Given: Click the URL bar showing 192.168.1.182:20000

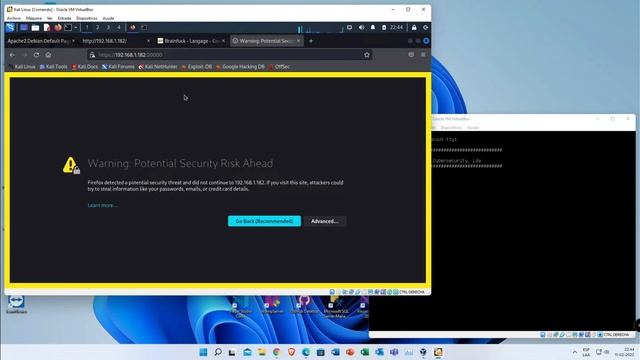Looking at the screenshot, I should [229, 55].
